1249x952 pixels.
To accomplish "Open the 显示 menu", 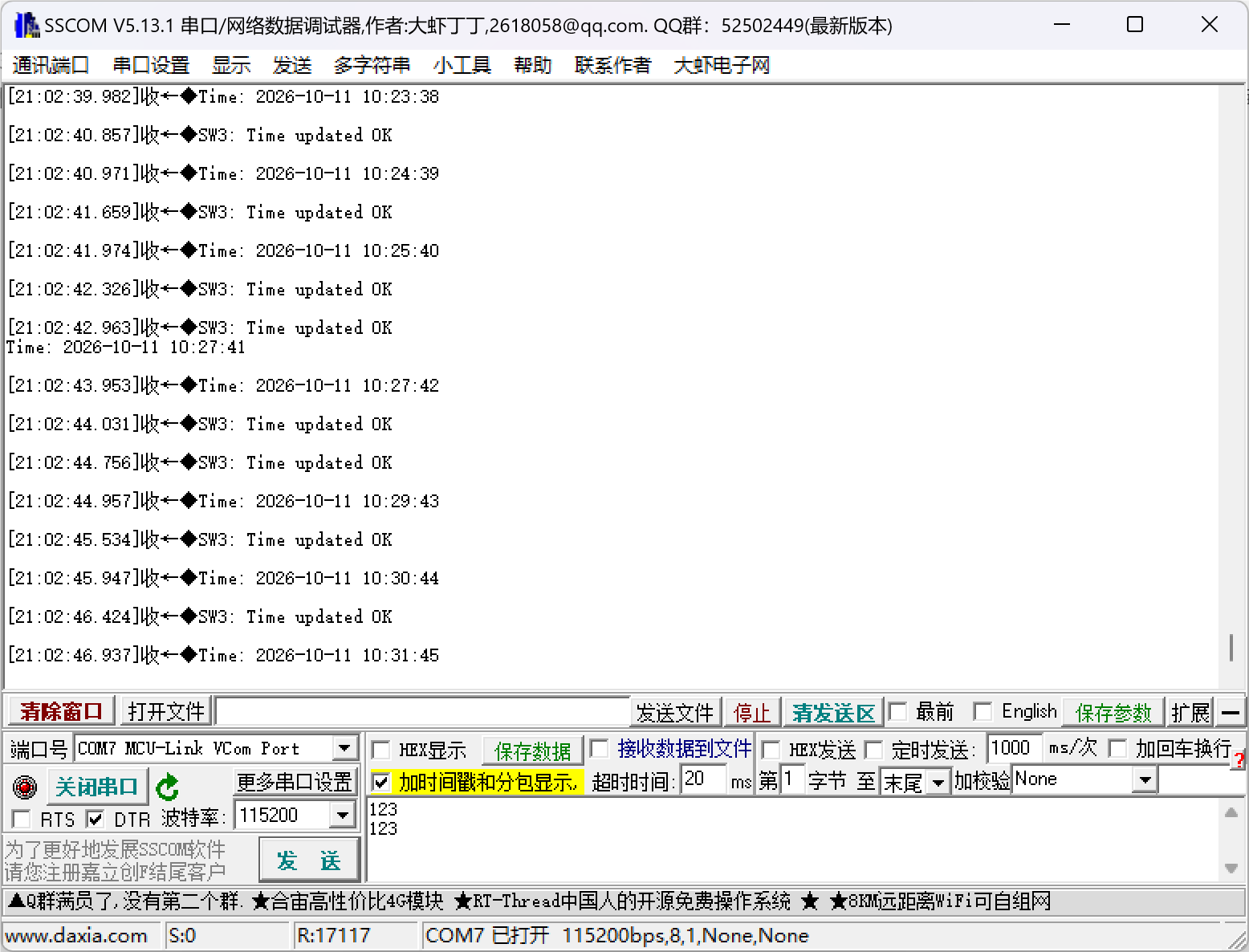I will [231, 65].
